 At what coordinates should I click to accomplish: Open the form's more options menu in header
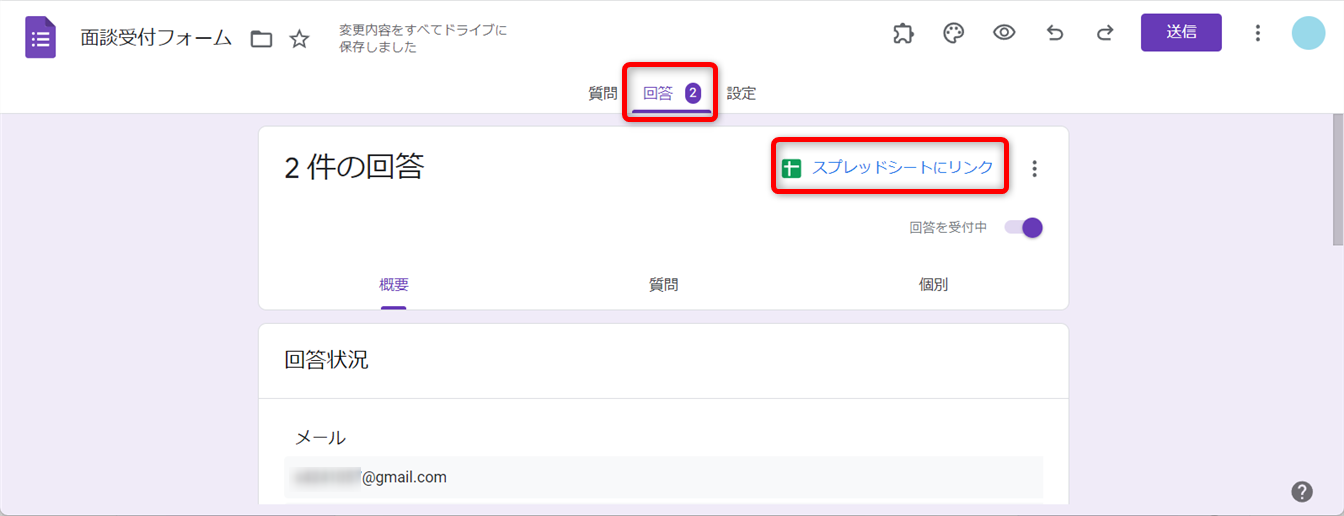(x=1258, y=33)
